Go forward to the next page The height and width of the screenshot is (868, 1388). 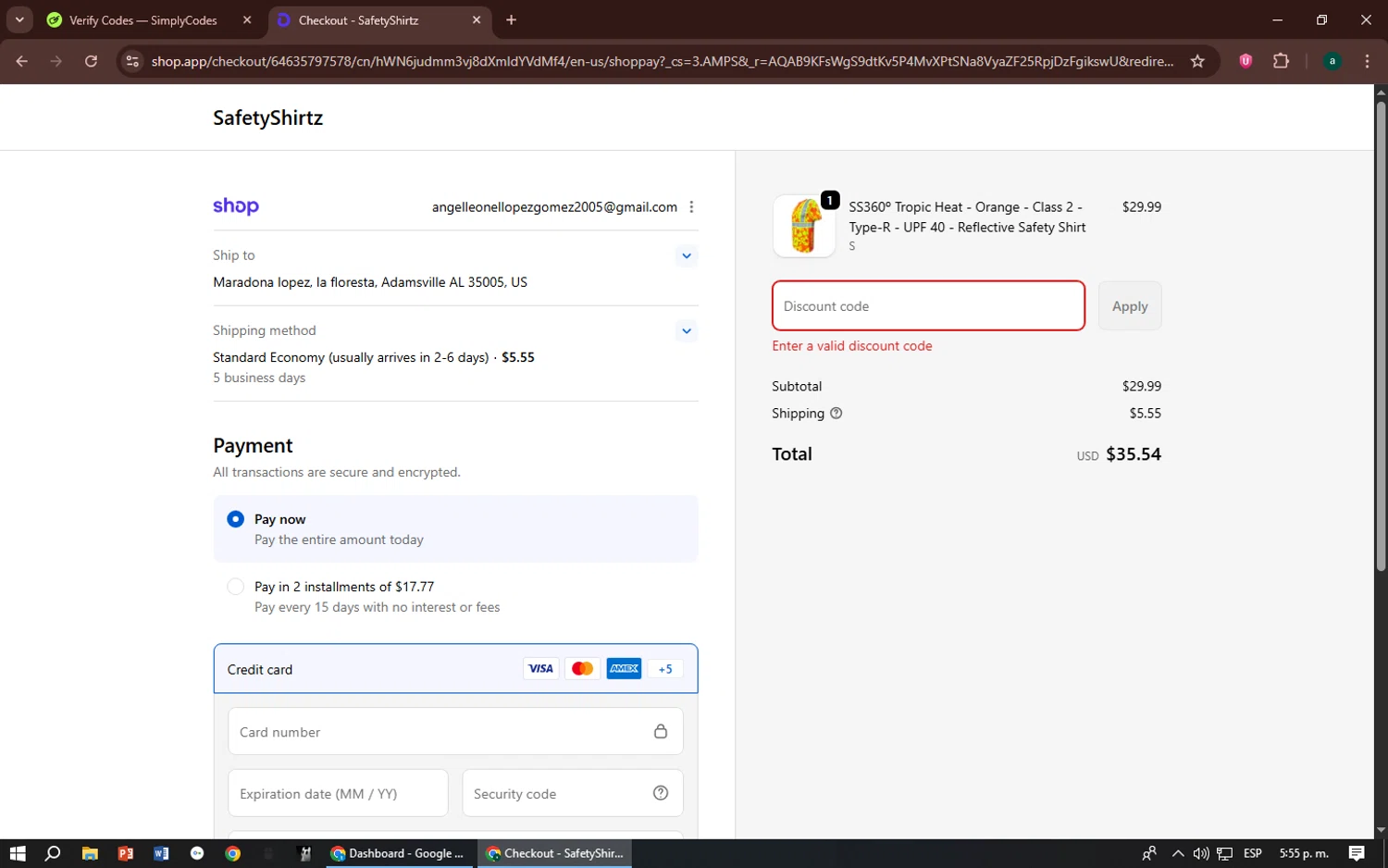[x=56, y=61]
